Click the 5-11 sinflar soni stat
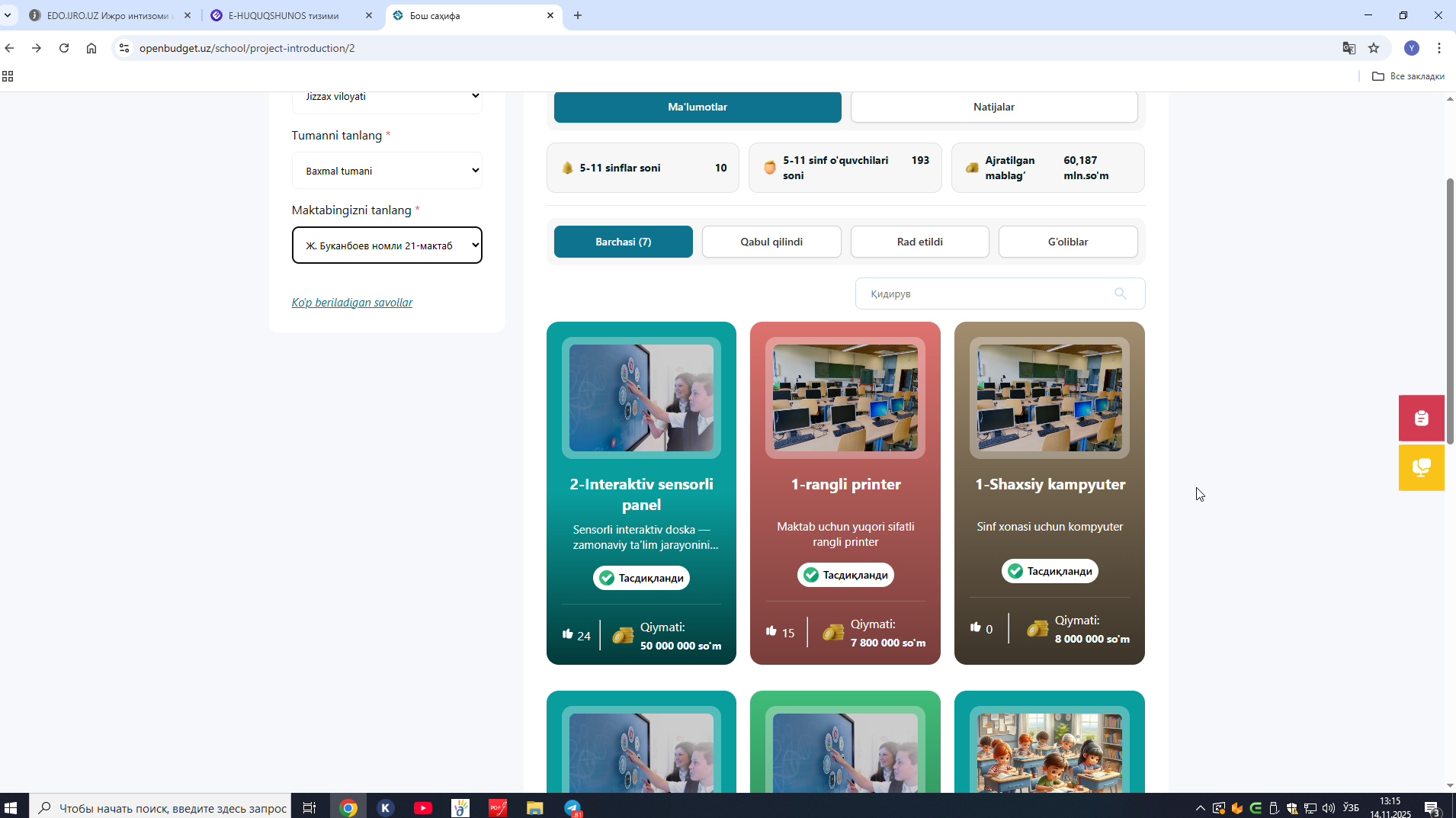Screen dimensions: 1456x818 [x=643, y=168]
